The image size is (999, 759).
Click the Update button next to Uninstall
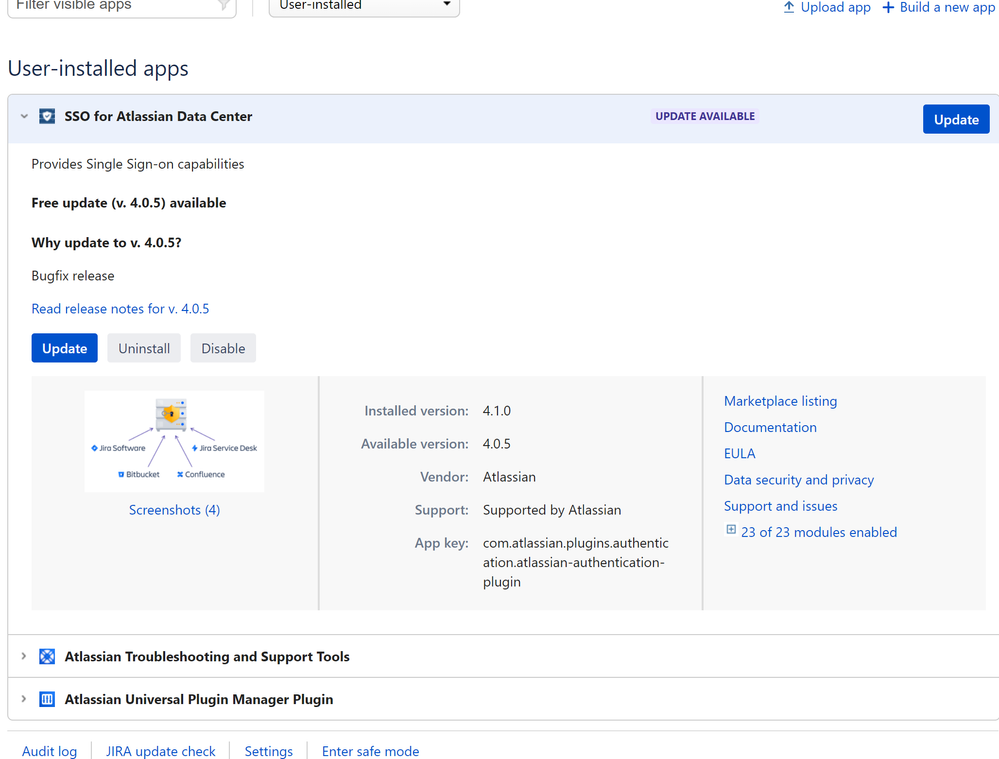coord(64,348)
